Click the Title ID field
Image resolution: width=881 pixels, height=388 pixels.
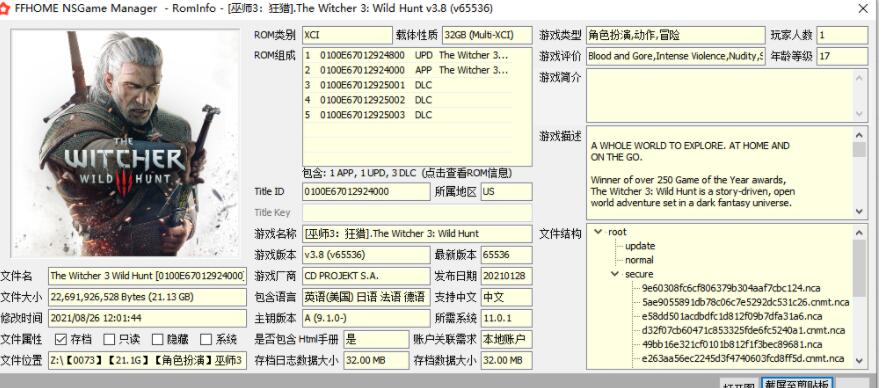coord(366,191)
